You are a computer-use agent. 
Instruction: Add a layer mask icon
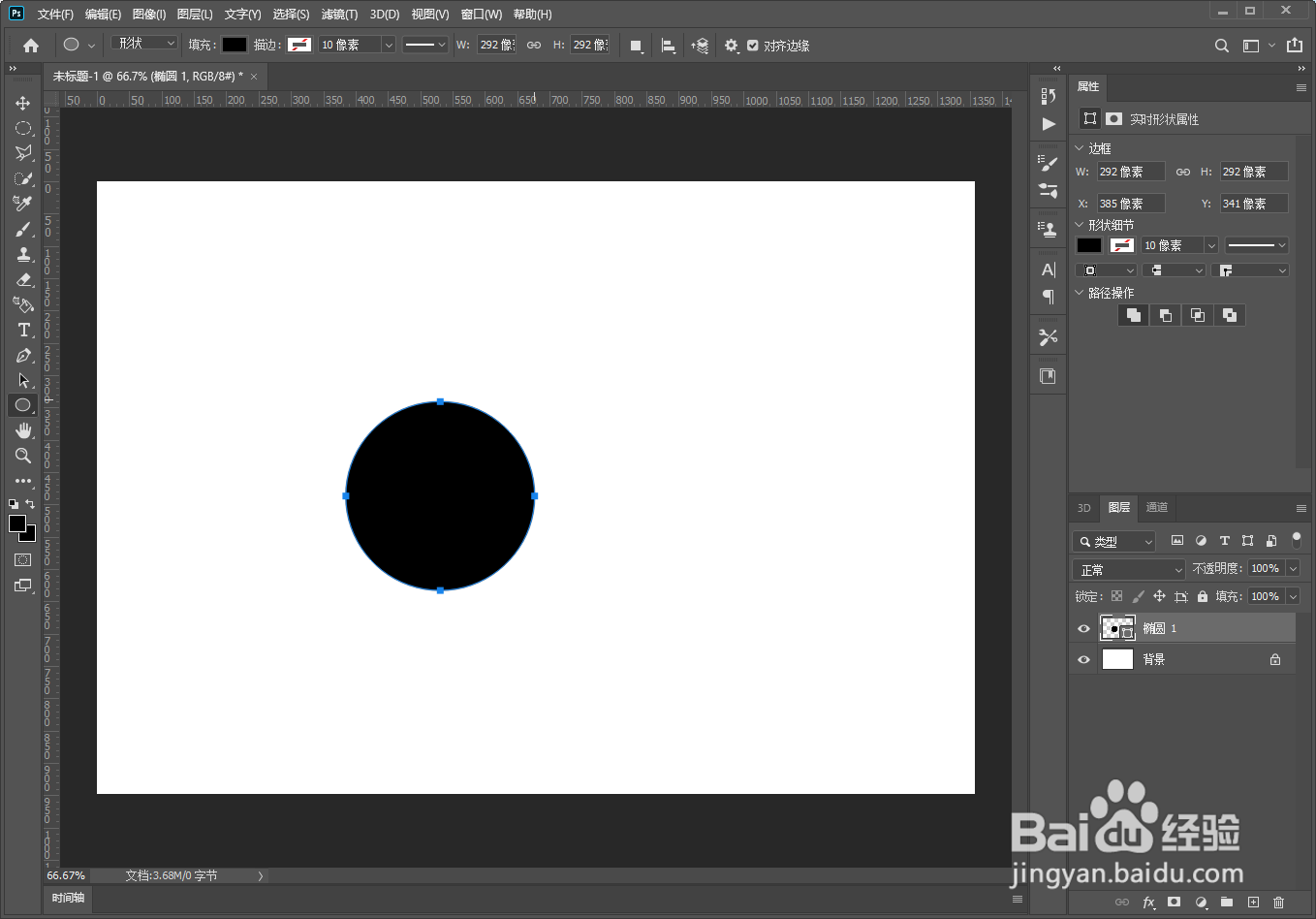(x=1175, y=903)
